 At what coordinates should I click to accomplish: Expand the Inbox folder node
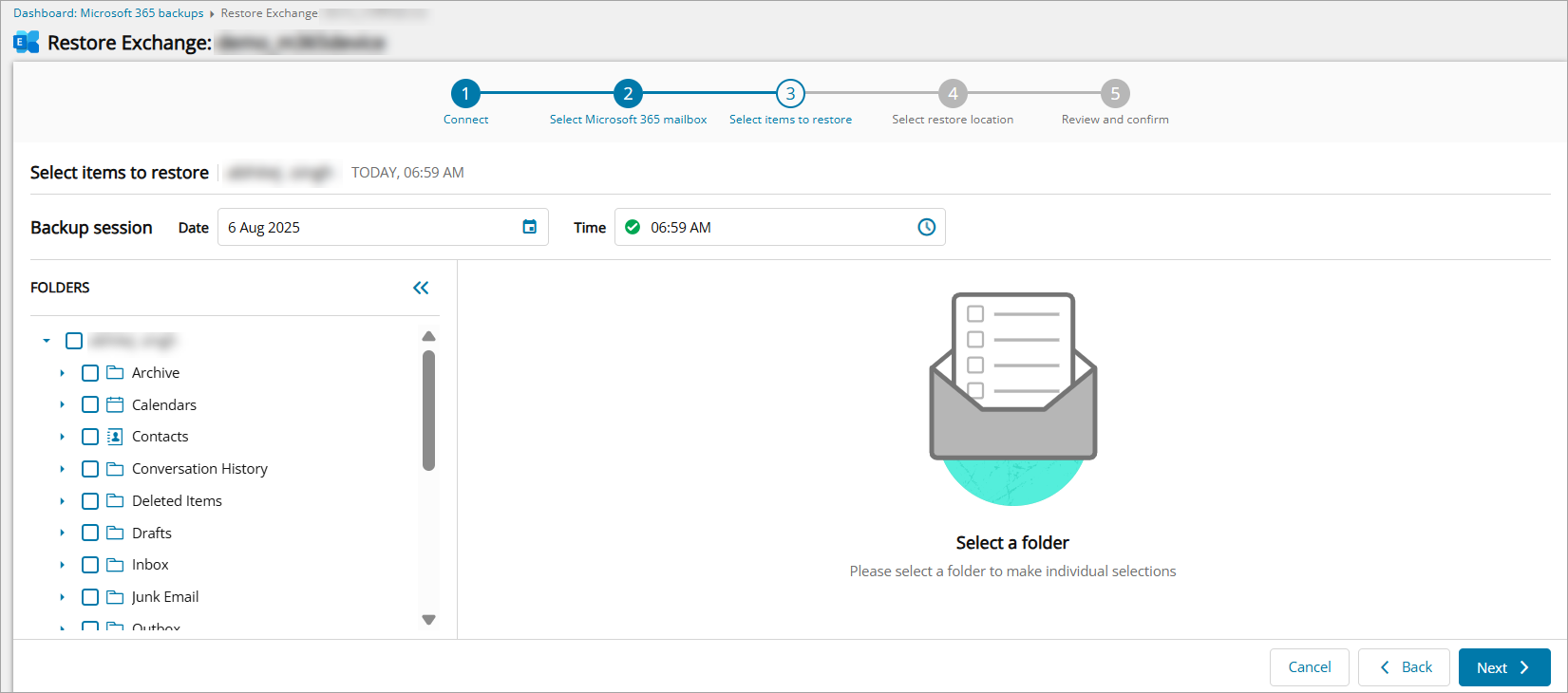pyautogui.click(x=63, y=565)
